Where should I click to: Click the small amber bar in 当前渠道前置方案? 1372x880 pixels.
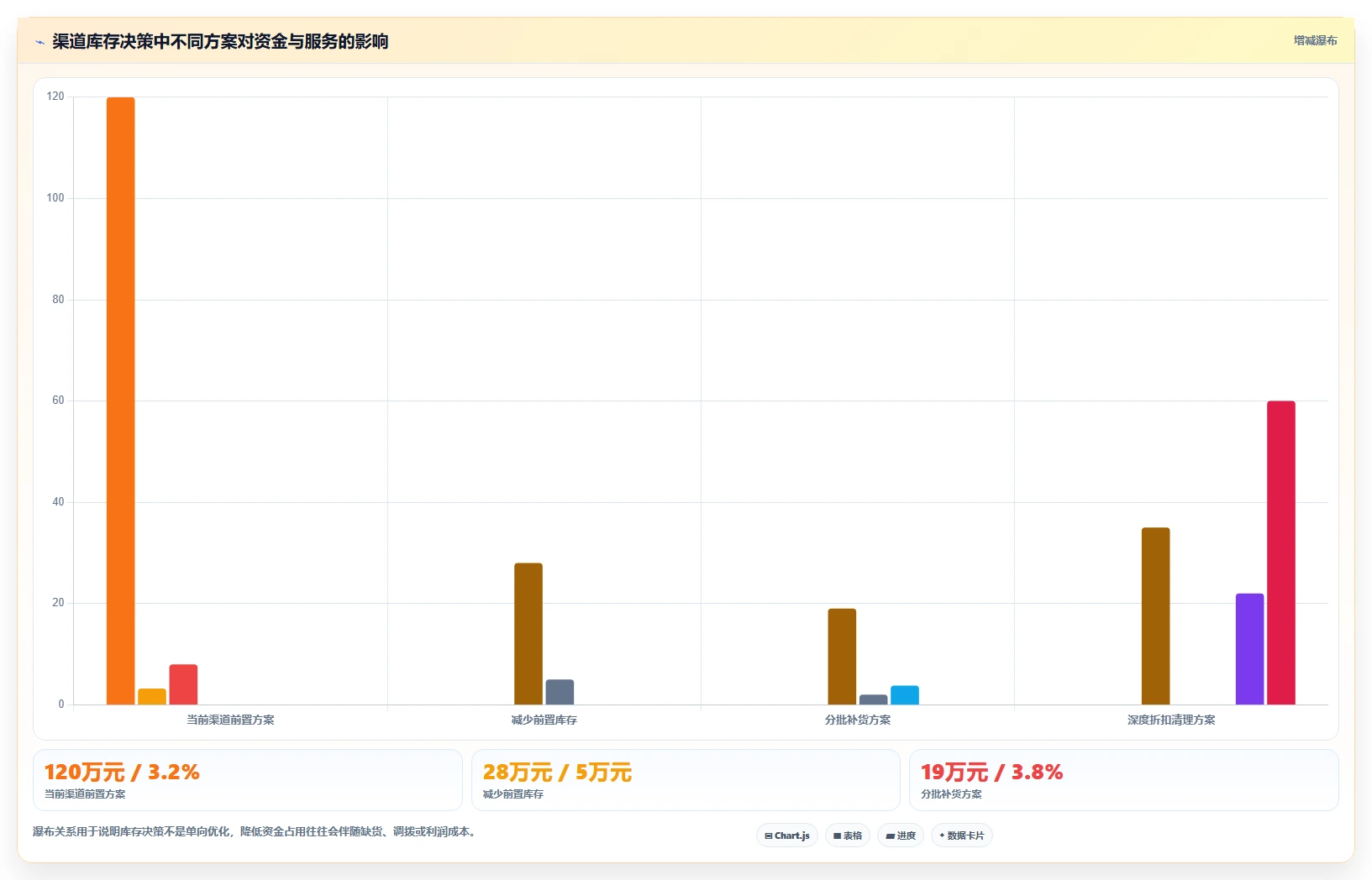pyautogui.click(x=152, y=697)
